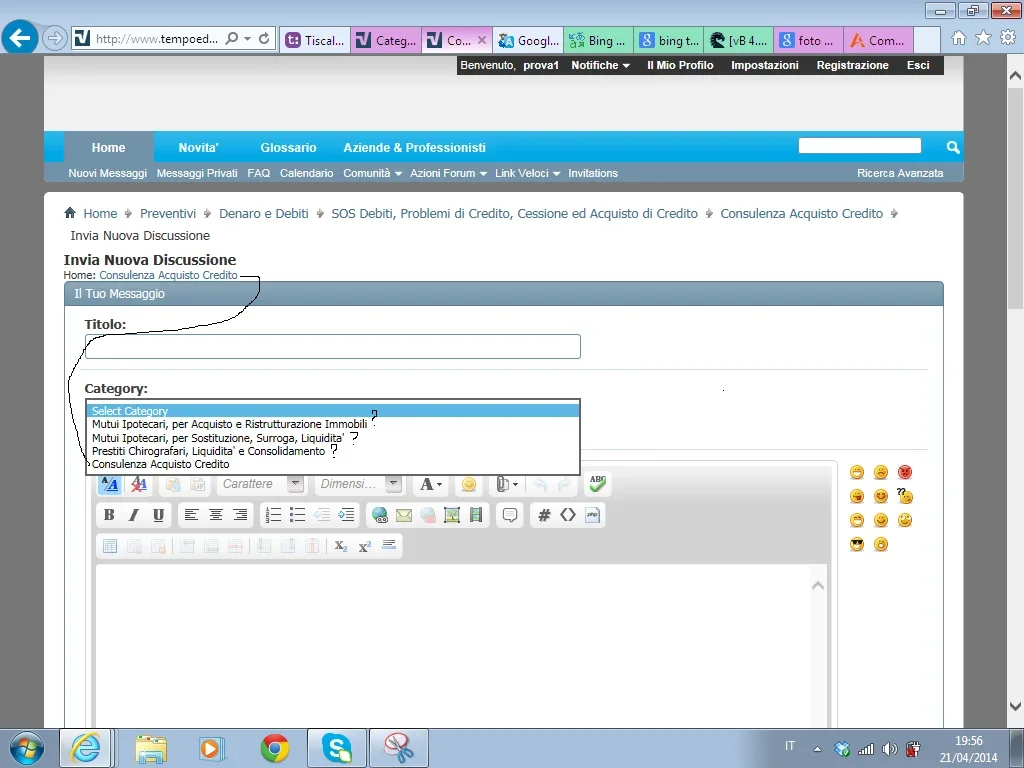Click the breadcrumb home house icon
1024x768 pixels.
(x=70, y=212)
